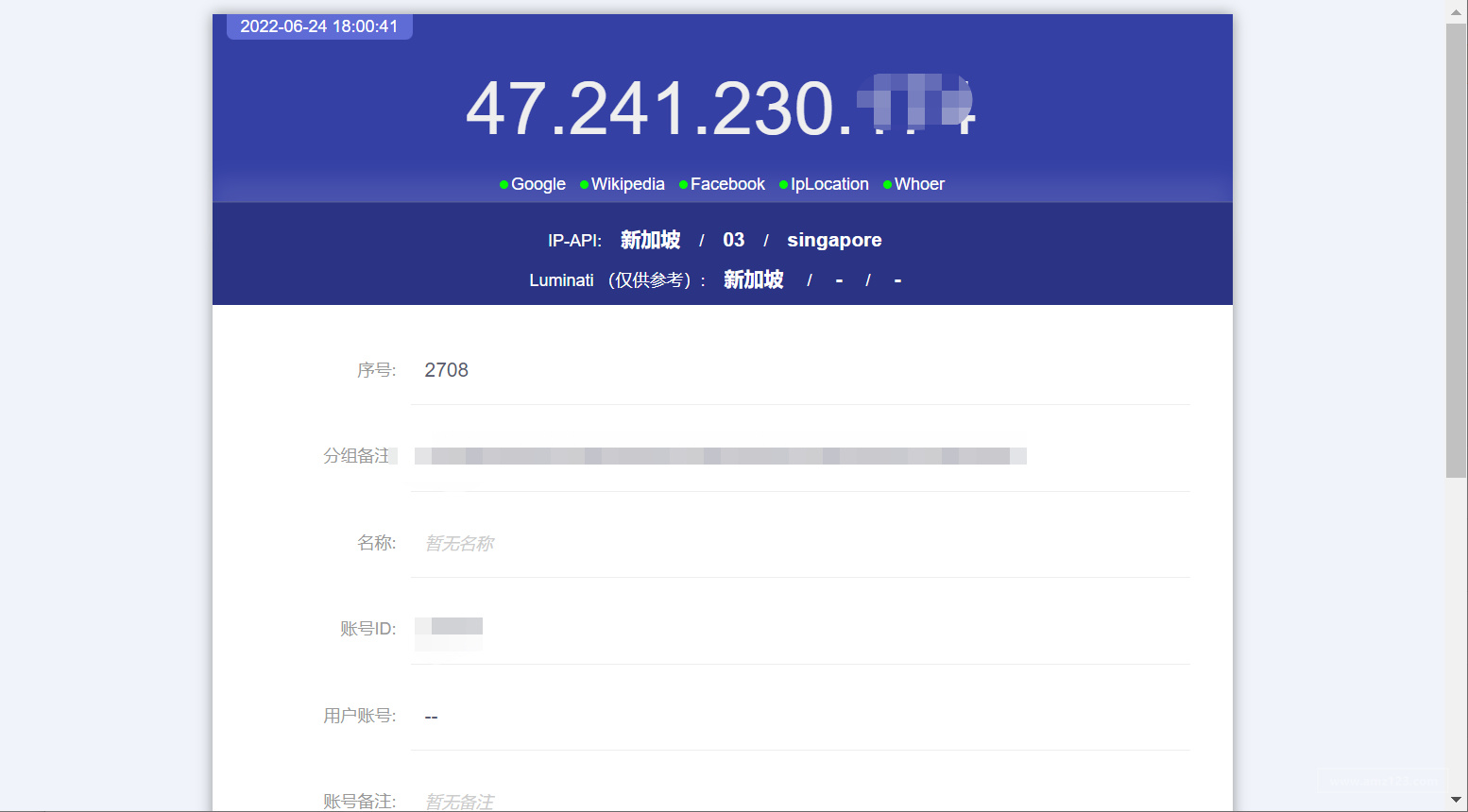The image size is (1468, 812).
Task: Click the 序号: field label
Action: [376, 370]
